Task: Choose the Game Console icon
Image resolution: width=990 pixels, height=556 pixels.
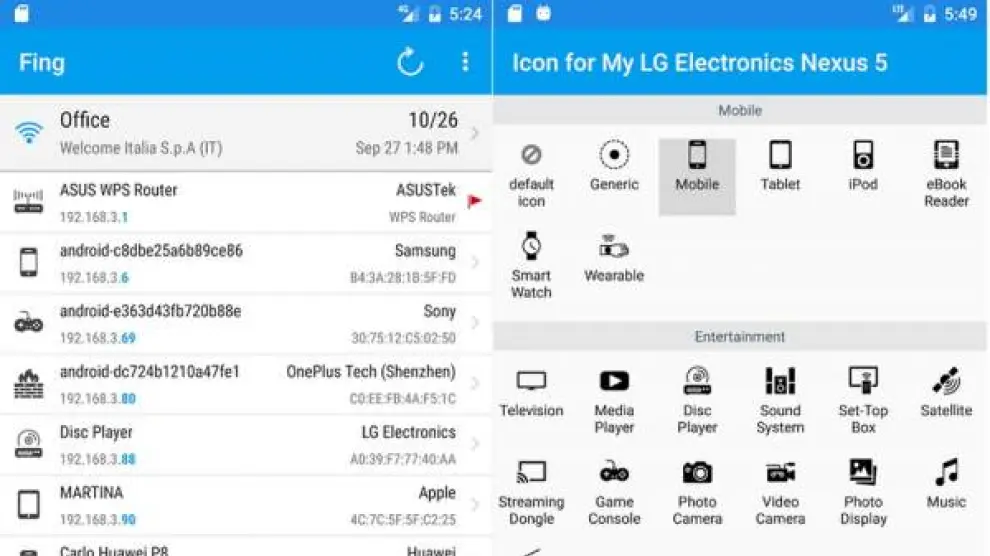Action: coord(614,491)
